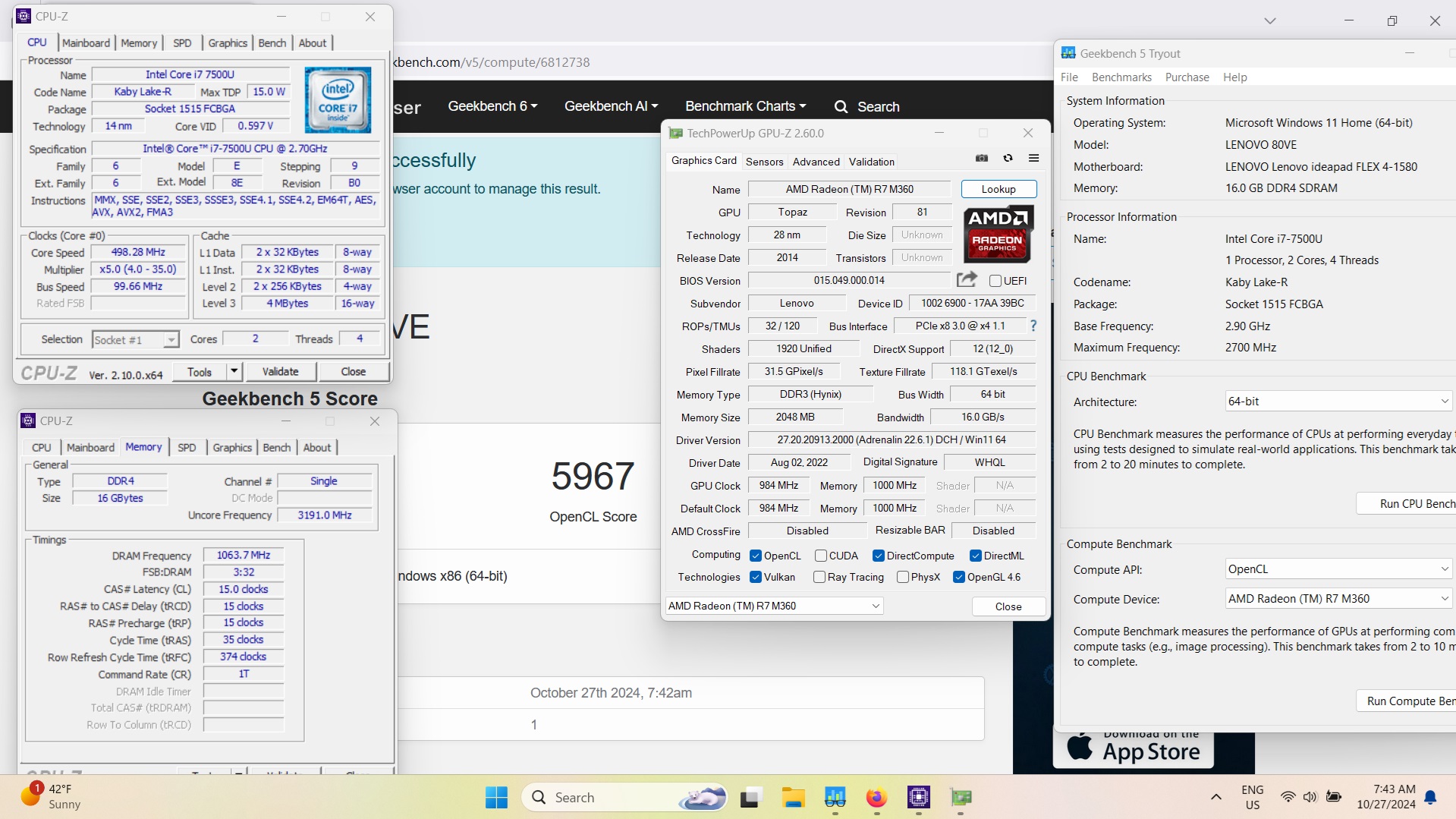Open the weather widget showing 42°F
This screenshot has width=1456, height=819.
[x=51, y=796]
